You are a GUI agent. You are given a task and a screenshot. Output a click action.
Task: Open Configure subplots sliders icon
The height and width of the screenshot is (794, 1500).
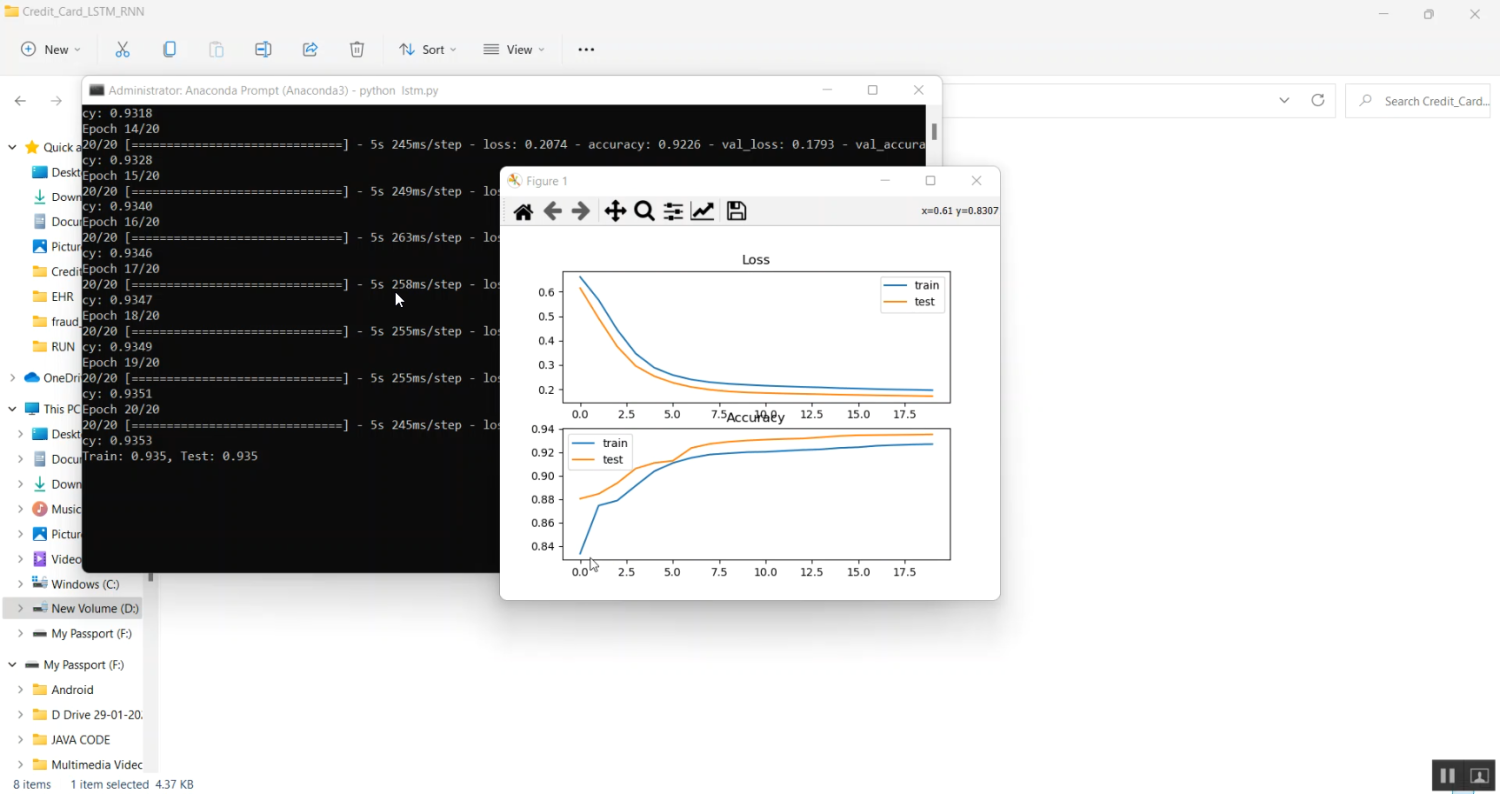[673, 211]
